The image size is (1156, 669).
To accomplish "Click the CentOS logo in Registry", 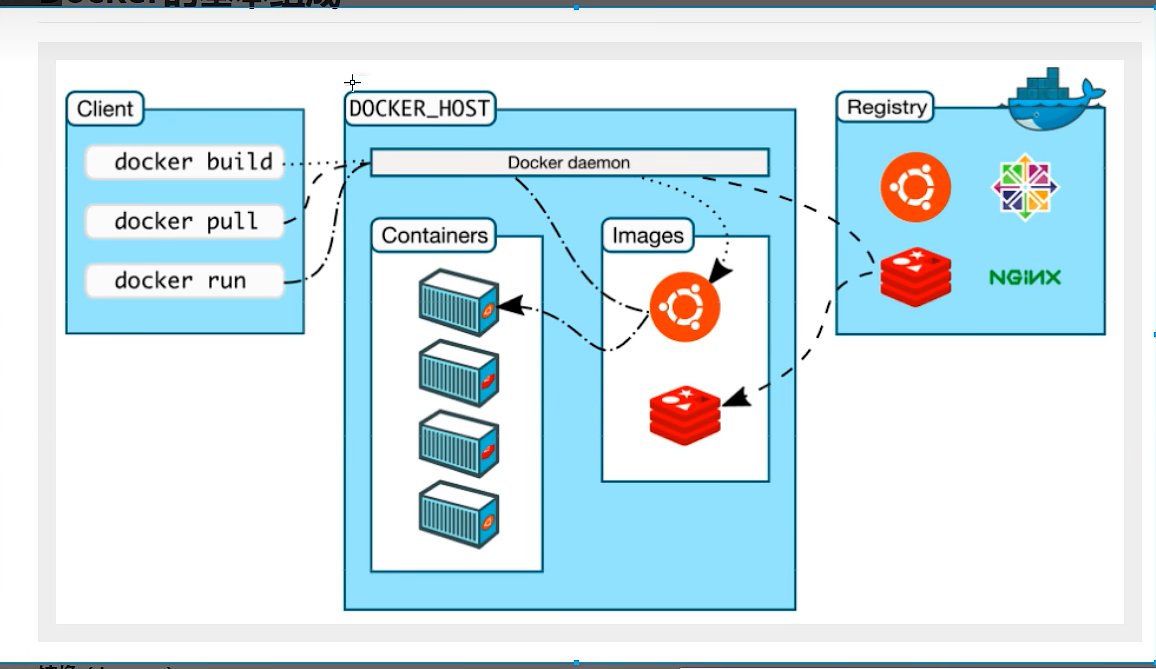I will [1025, 187].
